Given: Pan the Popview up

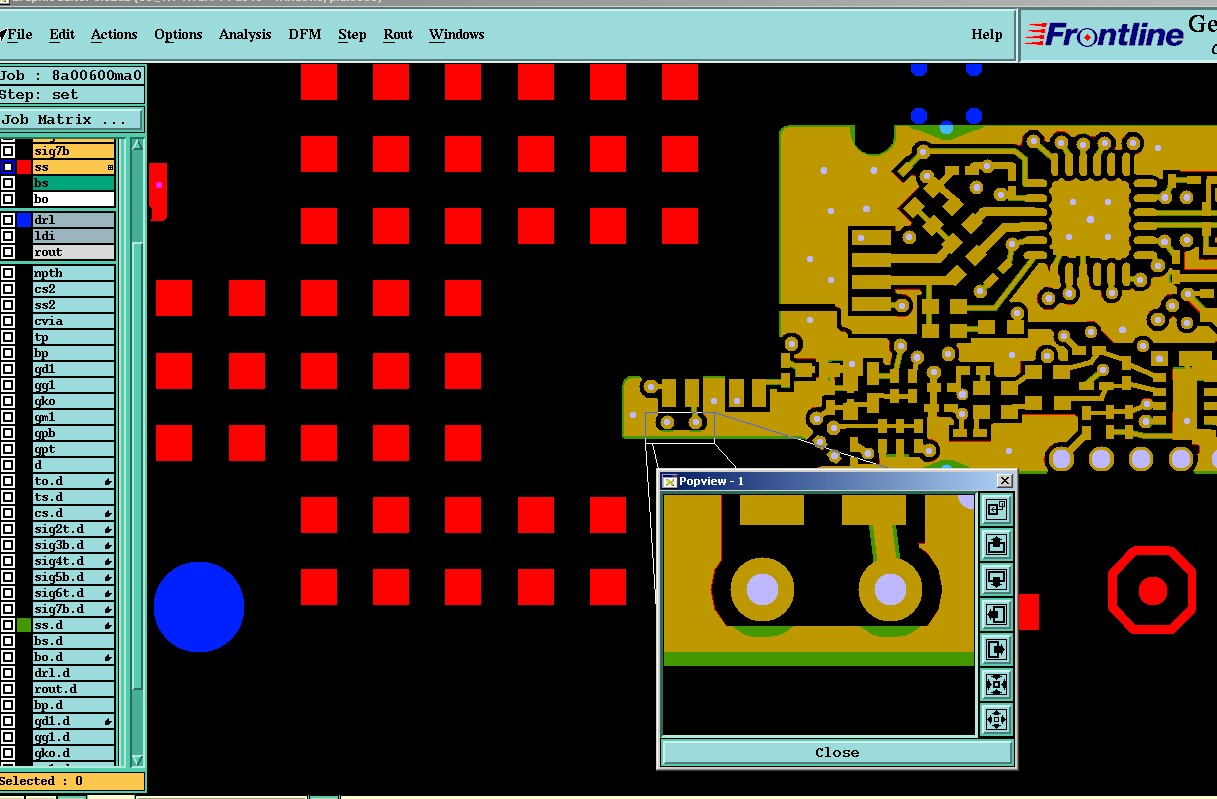Looking at the screenshot, I should (996, 545).
